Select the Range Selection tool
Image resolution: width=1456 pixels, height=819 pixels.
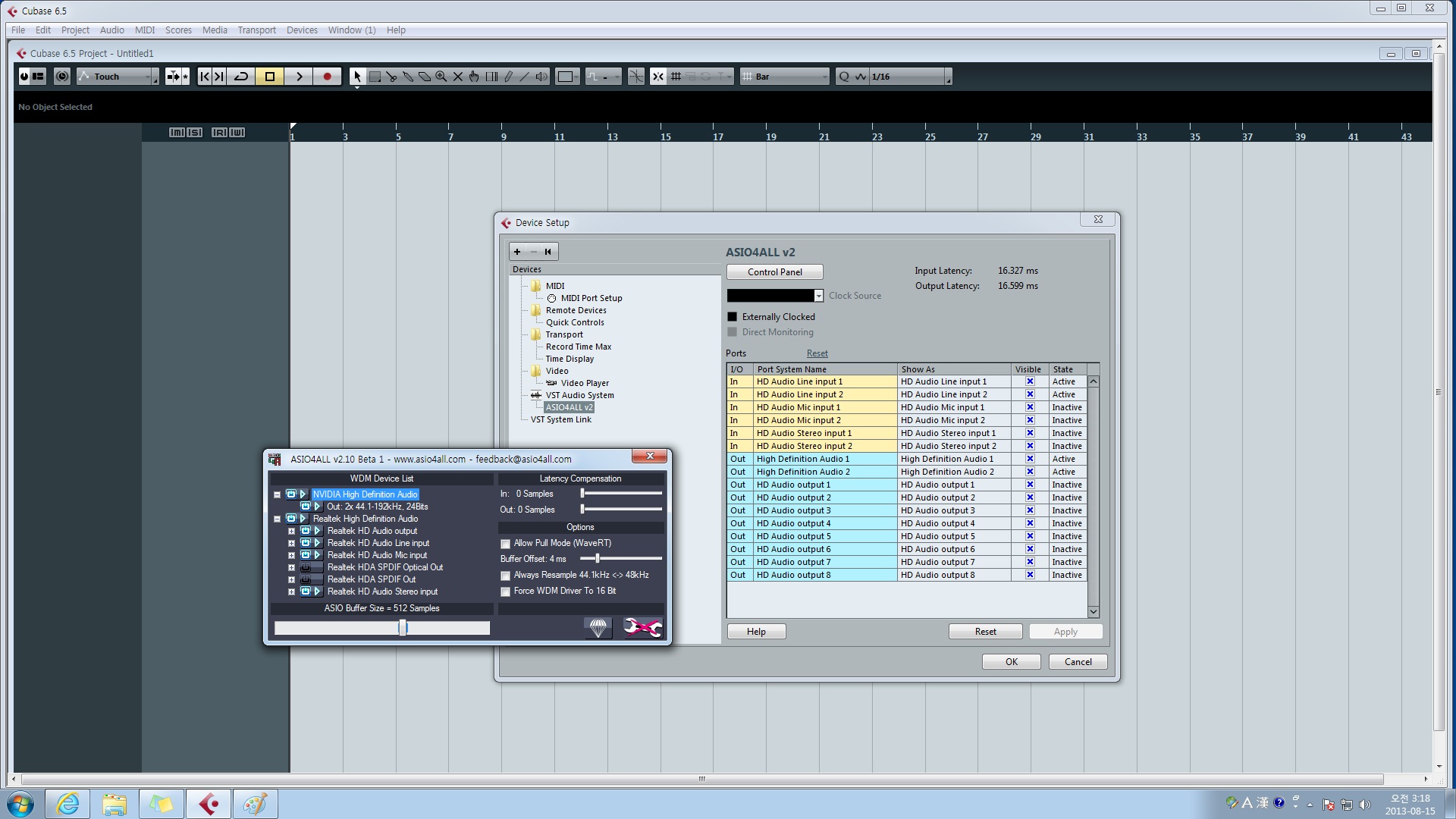click(x=375, y=77)
